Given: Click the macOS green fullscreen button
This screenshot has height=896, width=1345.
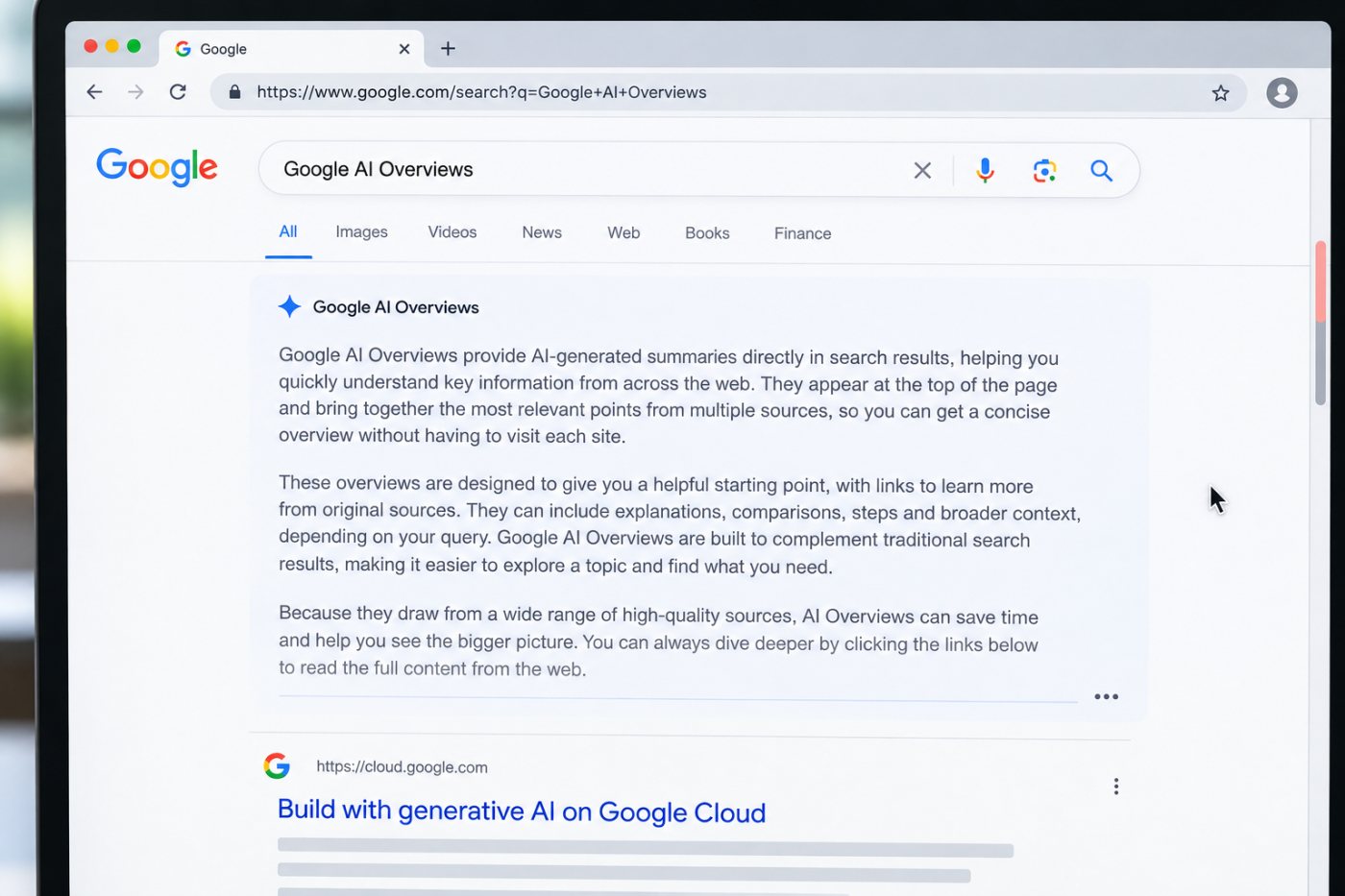Looking at the screenshot, I should (x=134, y=46).
